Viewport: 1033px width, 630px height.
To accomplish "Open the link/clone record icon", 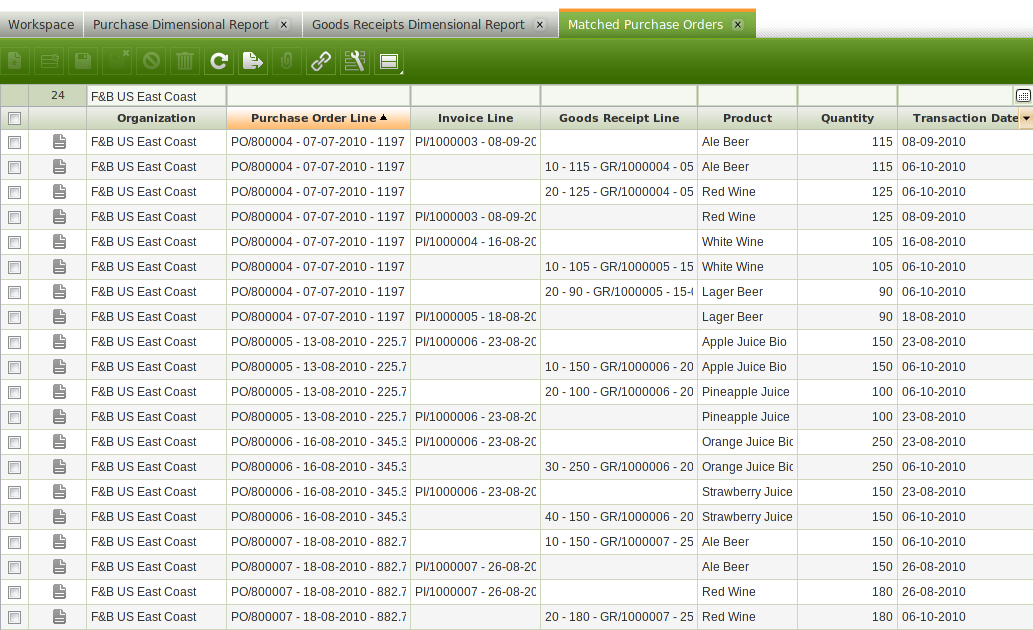I will [x=320, y=62].
